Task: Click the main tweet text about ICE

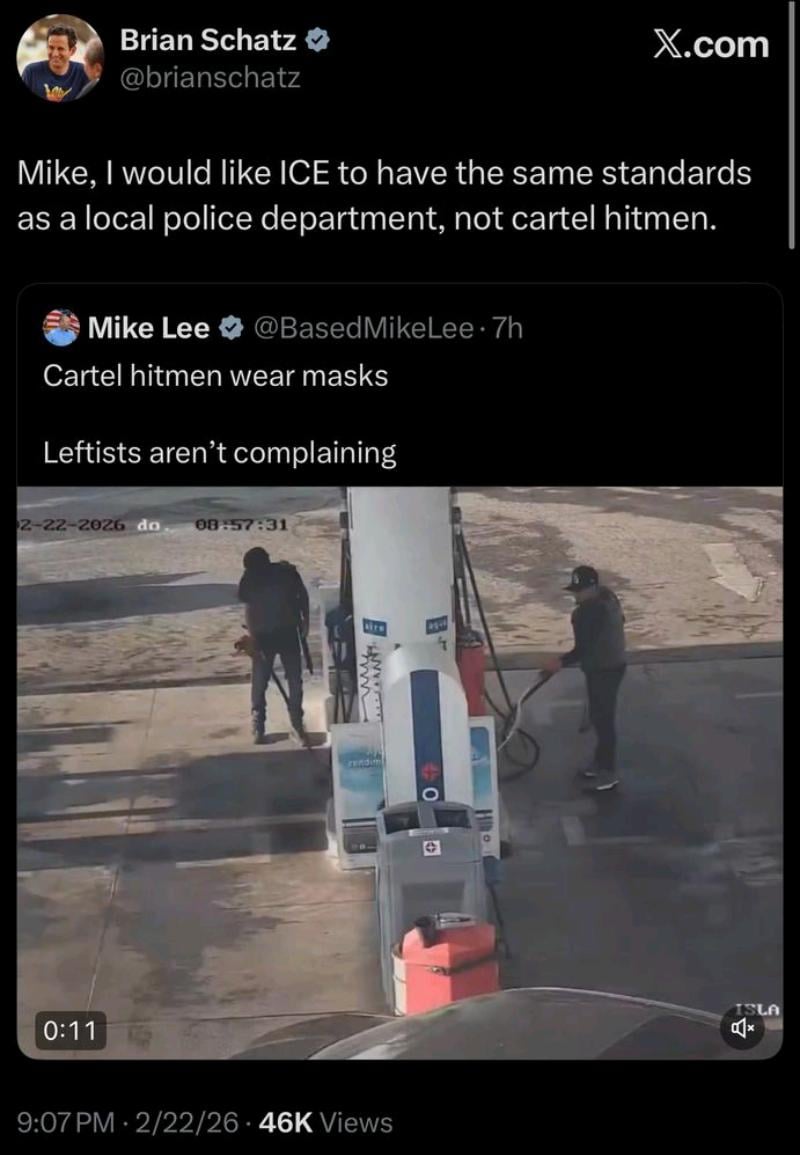Action: coord(384,195)
